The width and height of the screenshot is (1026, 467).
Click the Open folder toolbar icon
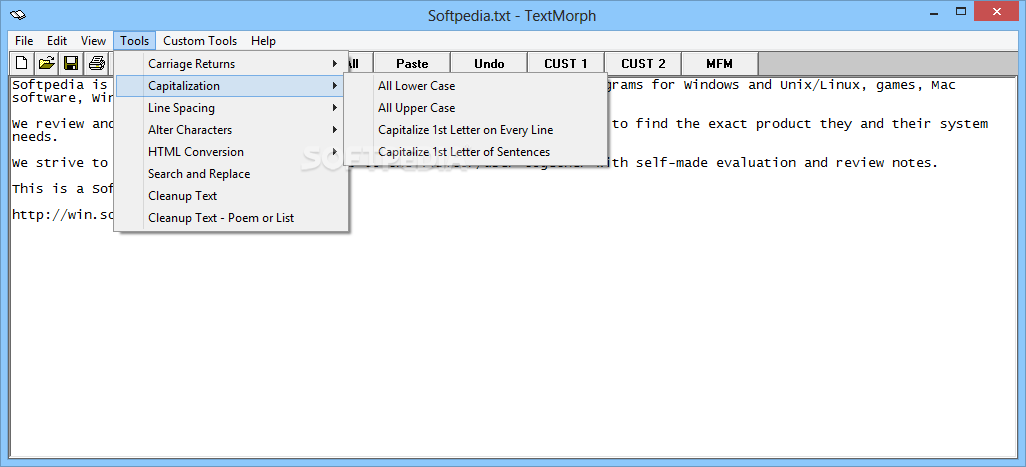pyautogui.click(x=46, y=63)
